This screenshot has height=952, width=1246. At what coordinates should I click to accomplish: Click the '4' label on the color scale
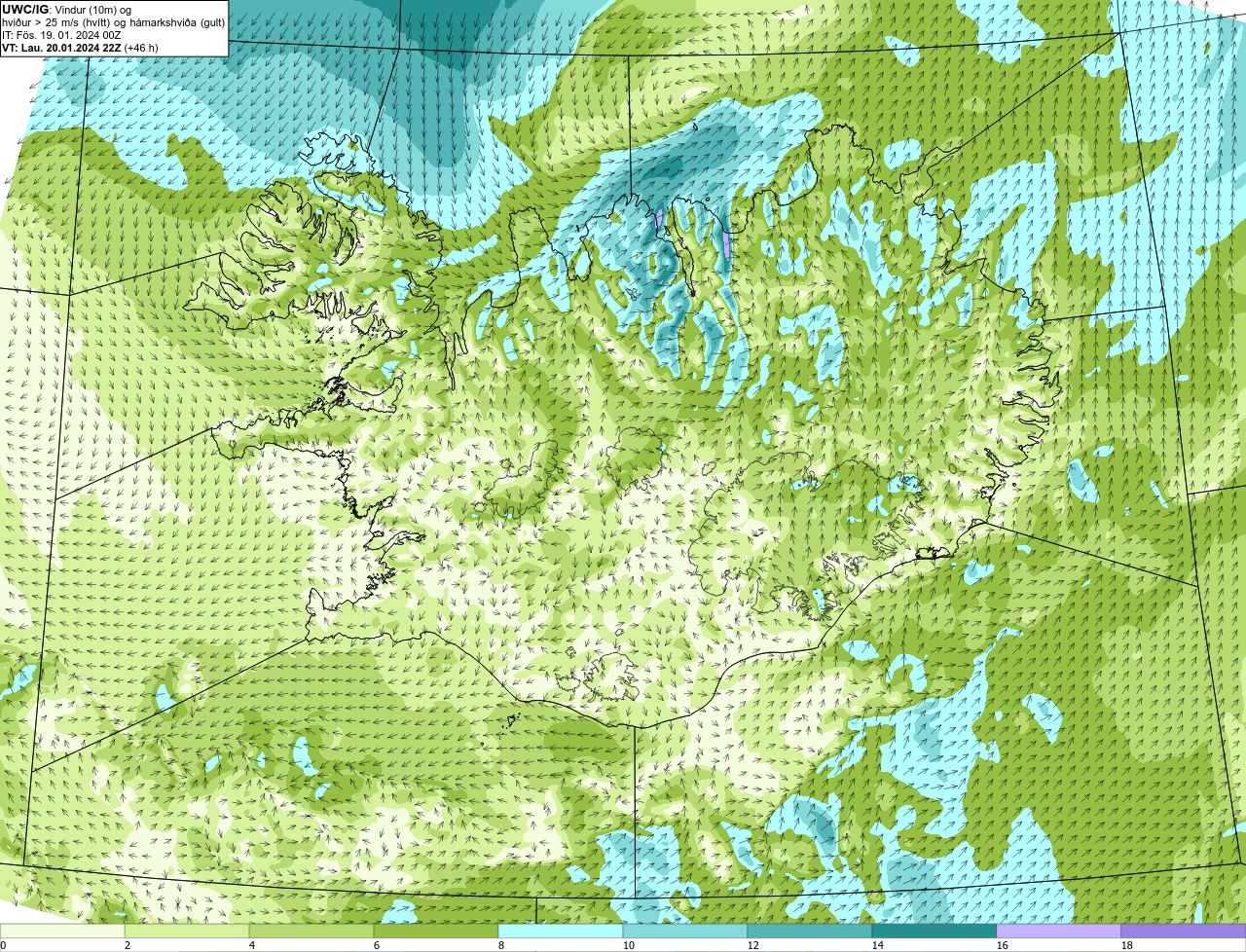[252, 945]
